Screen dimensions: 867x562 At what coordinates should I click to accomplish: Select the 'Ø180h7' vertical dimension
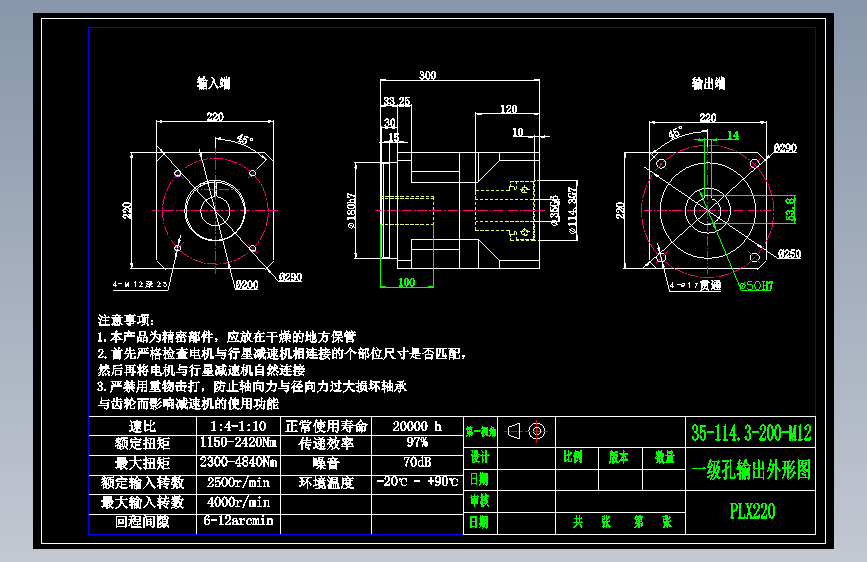click(351, 211)
